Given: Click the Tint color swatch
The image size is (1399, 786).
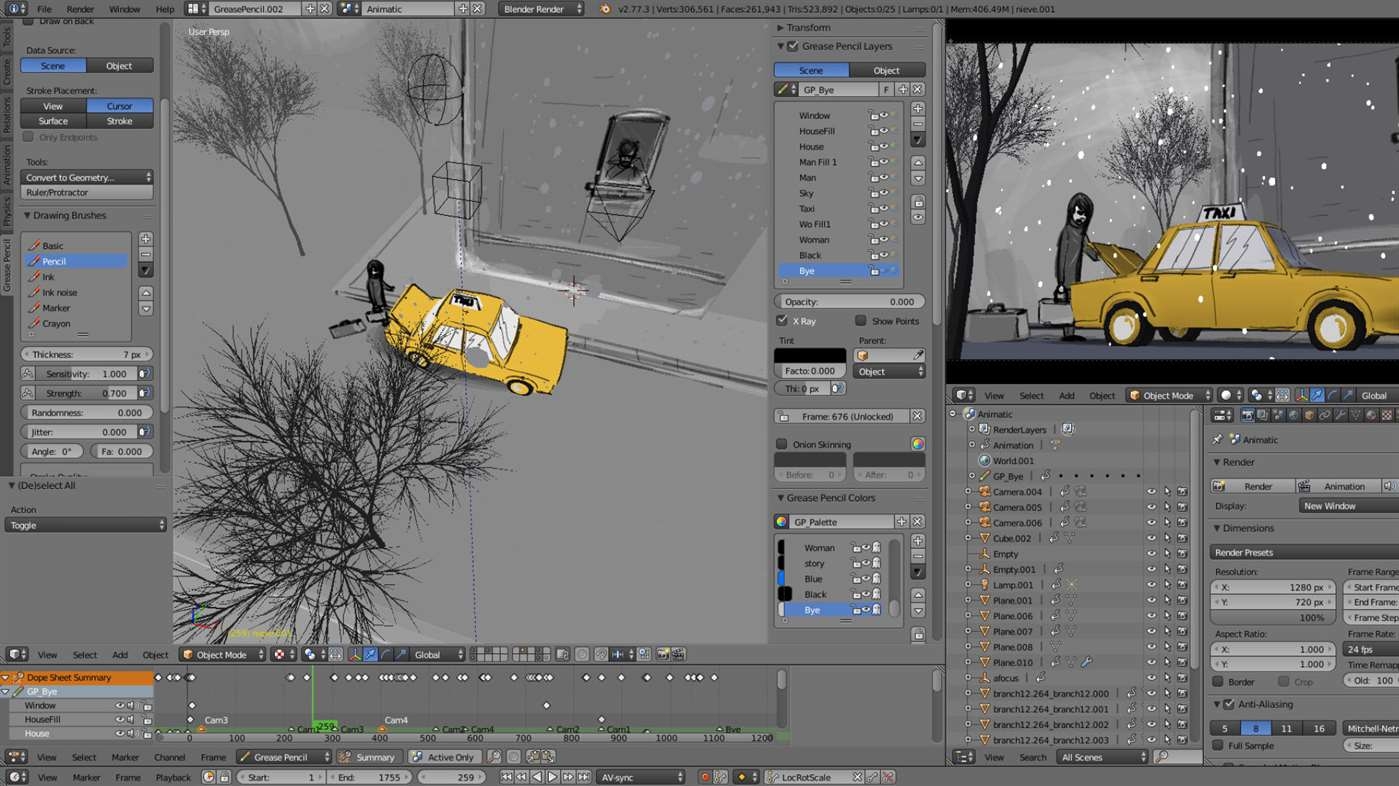Looking at the screenshot, I should 810,356.
